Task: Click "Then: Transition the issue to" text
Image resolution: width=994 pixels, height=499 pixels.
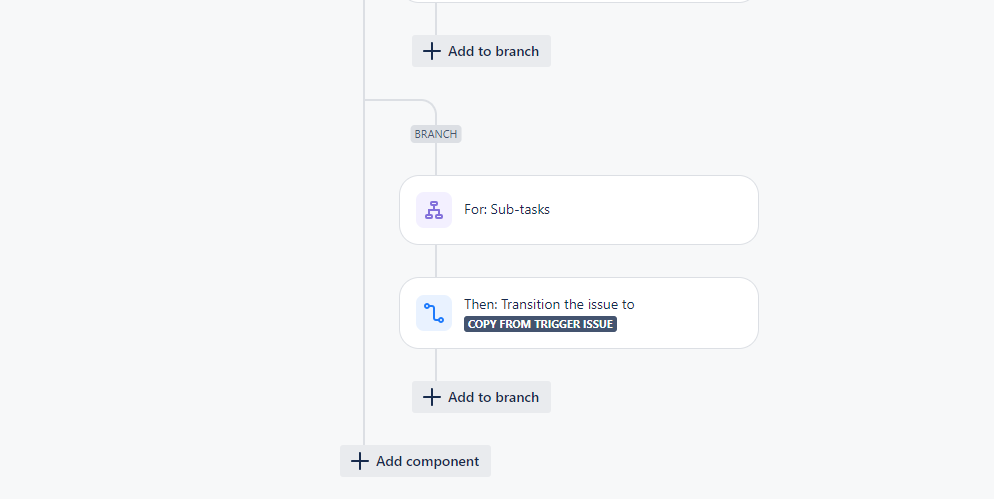Action: (549, 304)
